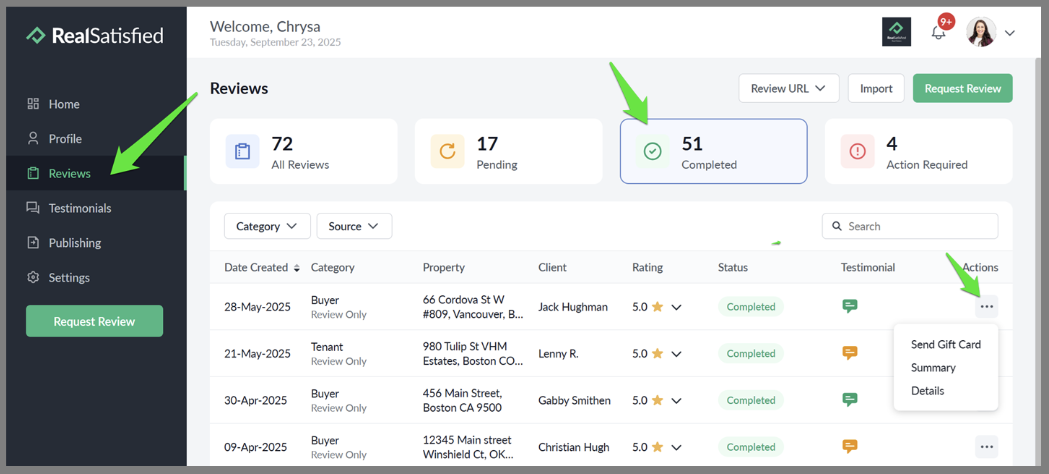Select the 28-May-2025 date cell

pyautogui.click(x=258, y=307)
